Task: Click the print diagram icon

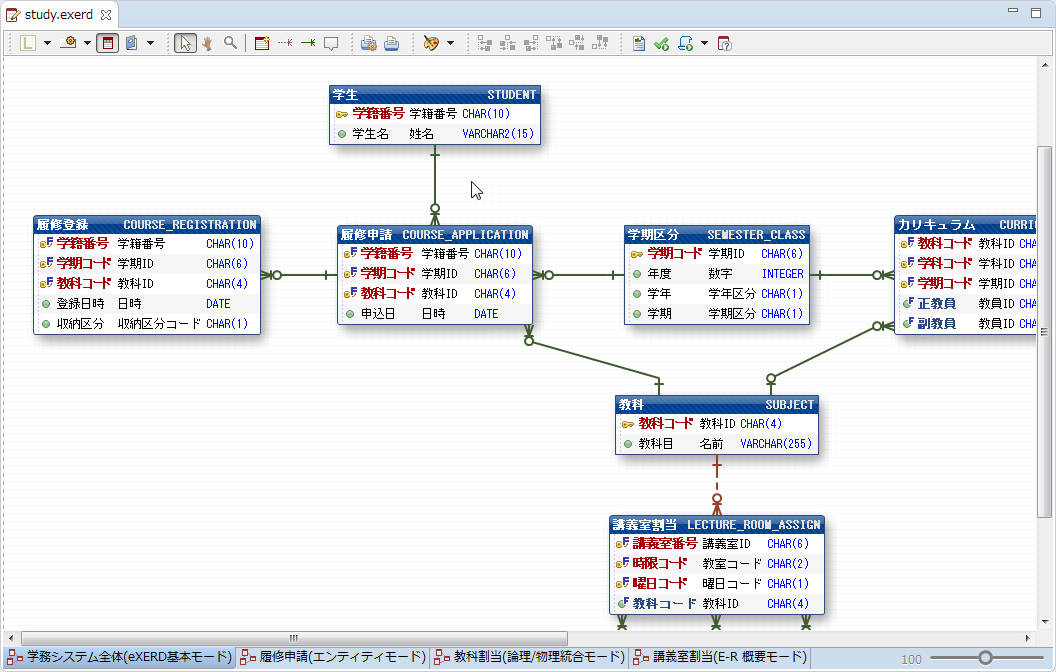Action: pos(391,44)
